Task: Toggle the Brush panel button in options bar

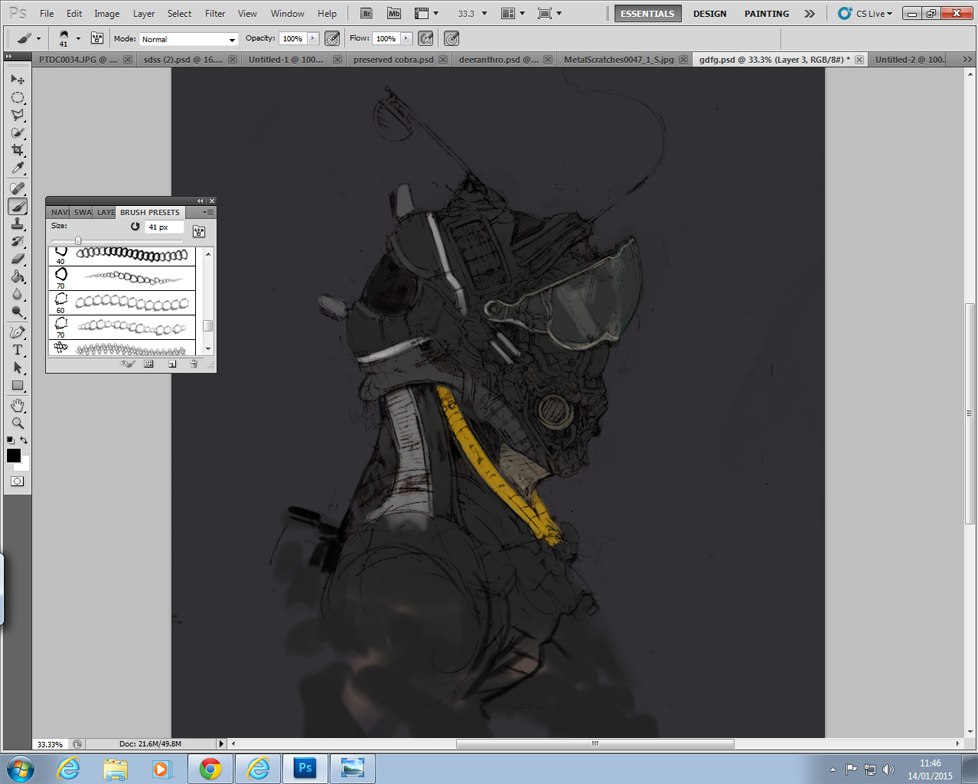Action: click(97, 38)
